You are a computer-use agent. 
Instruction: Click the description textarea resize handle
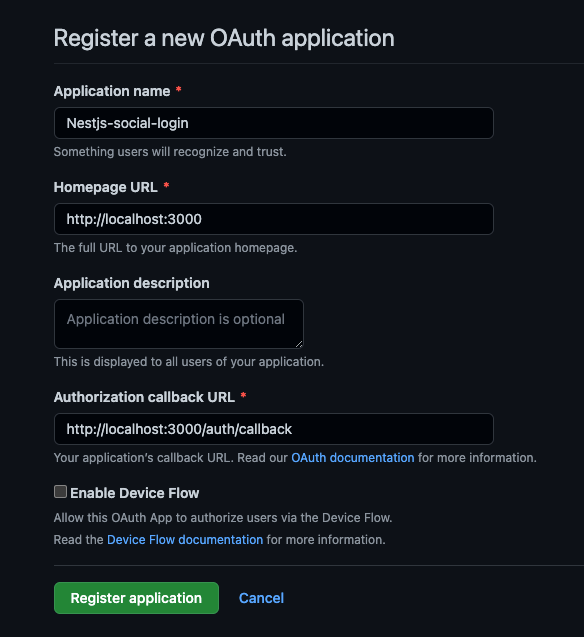pos(299,344)
